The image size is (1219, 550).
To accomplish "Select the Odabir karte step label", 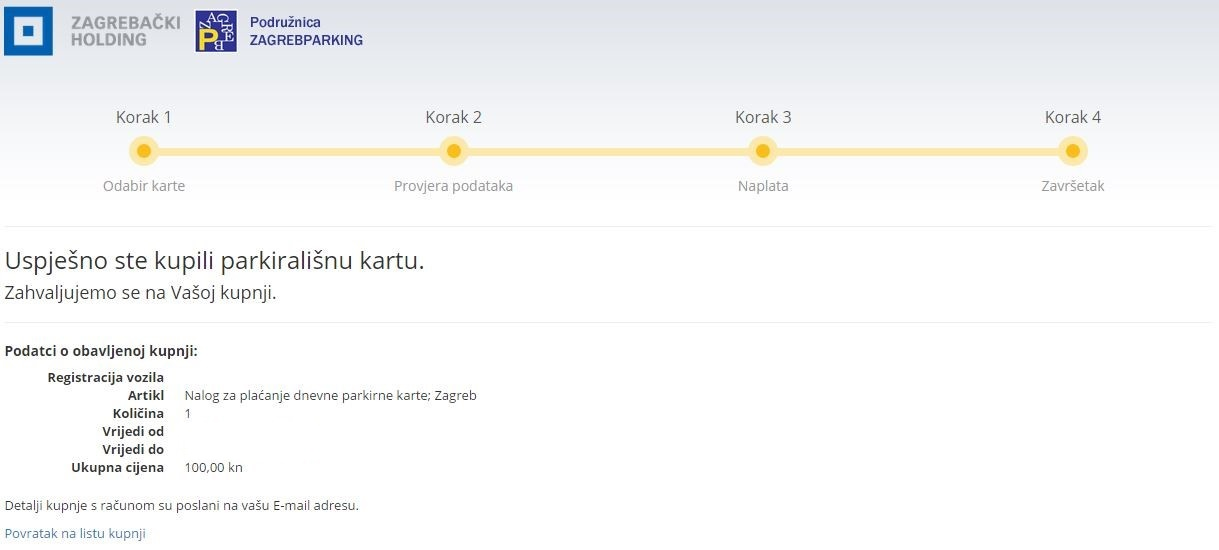I will click(144, 186).
